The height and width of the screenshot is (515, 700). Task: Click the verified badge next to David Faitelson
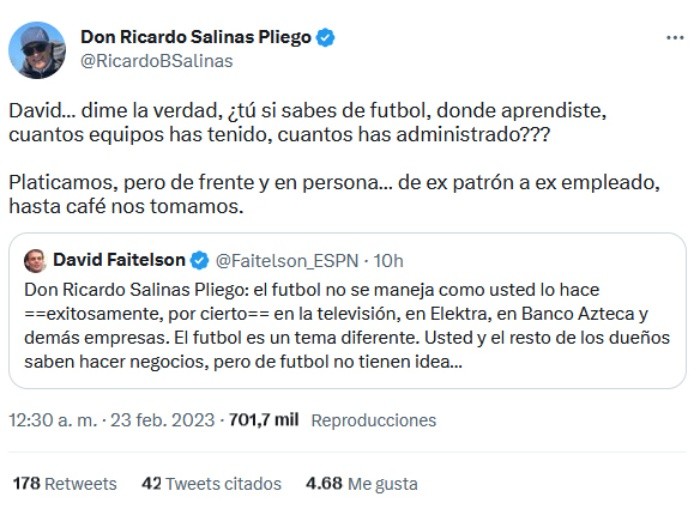pyautogui.click(x=199, y=261)
